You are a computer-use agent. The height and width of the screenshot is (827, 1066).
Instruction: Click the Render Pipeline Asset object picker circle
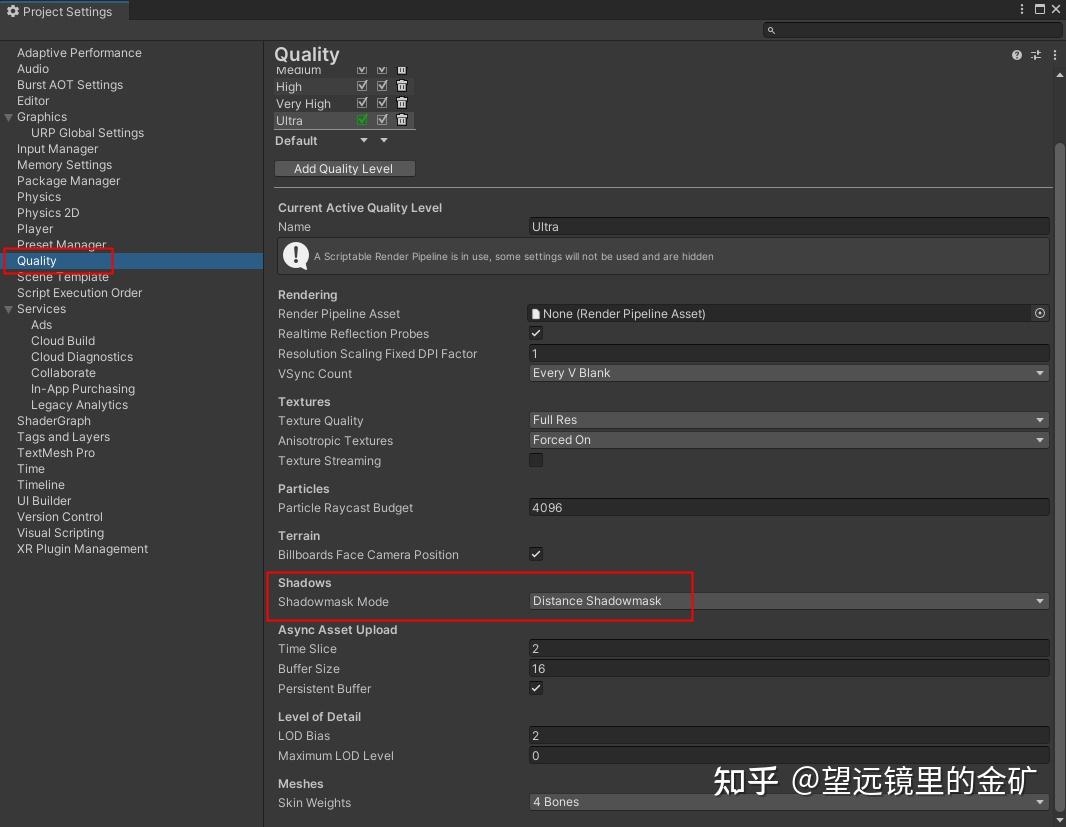coord(1039,313)
